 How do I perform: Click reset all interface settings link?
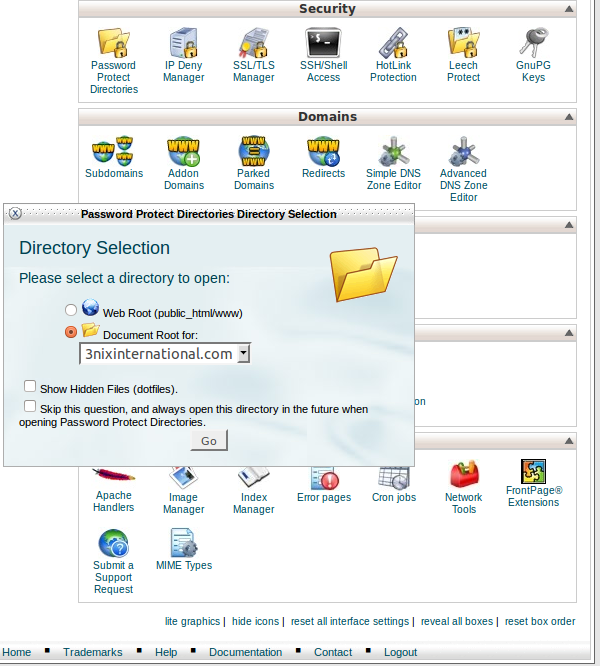click(350, 621)
